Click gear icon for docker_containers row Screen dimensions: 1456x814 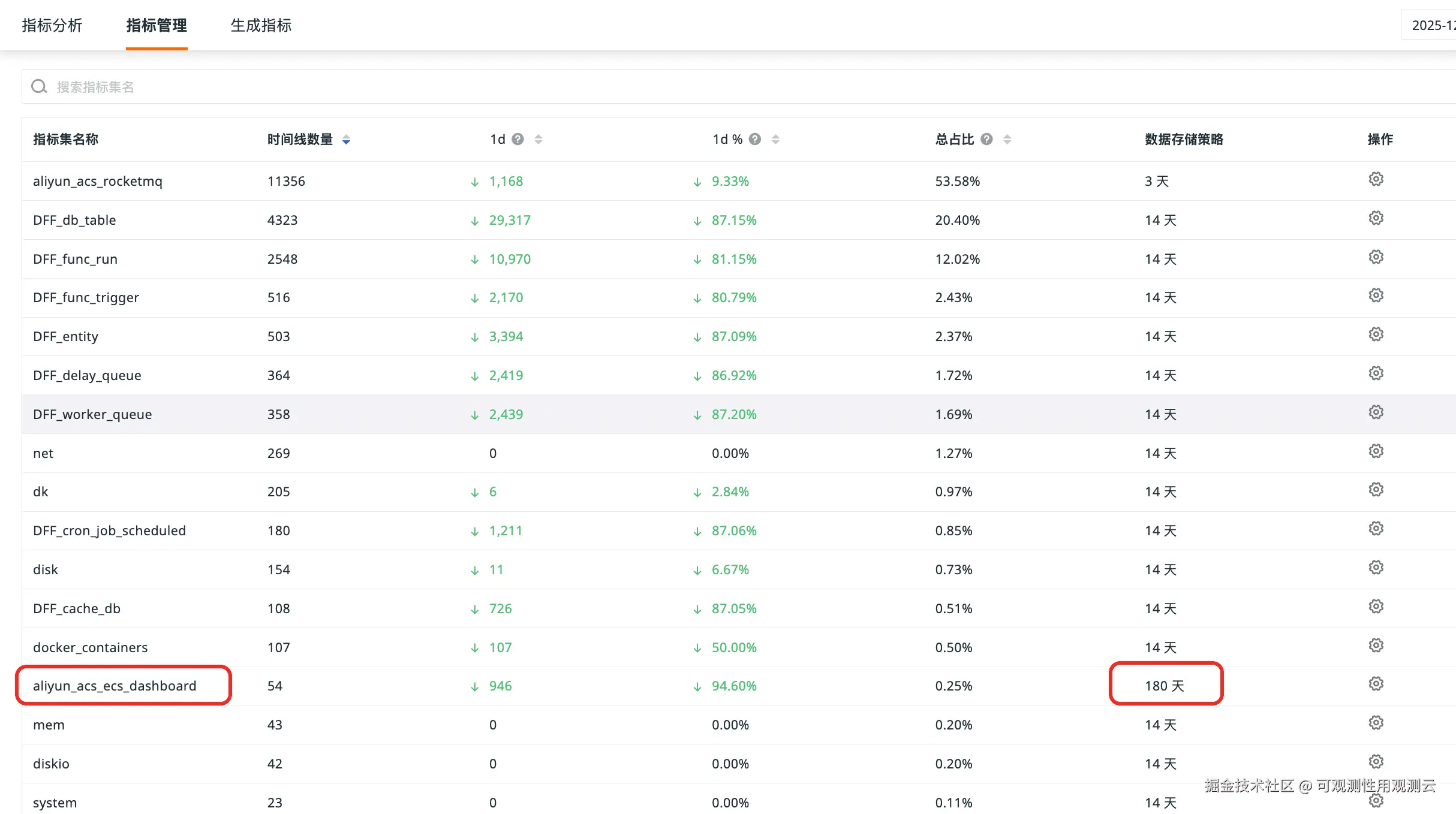coord(1376,646)
